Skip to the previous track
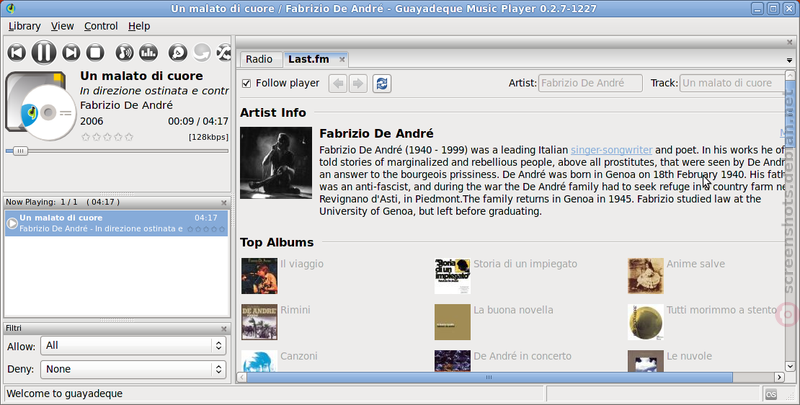Screen dimensions: 800x405 click(17, 53)
